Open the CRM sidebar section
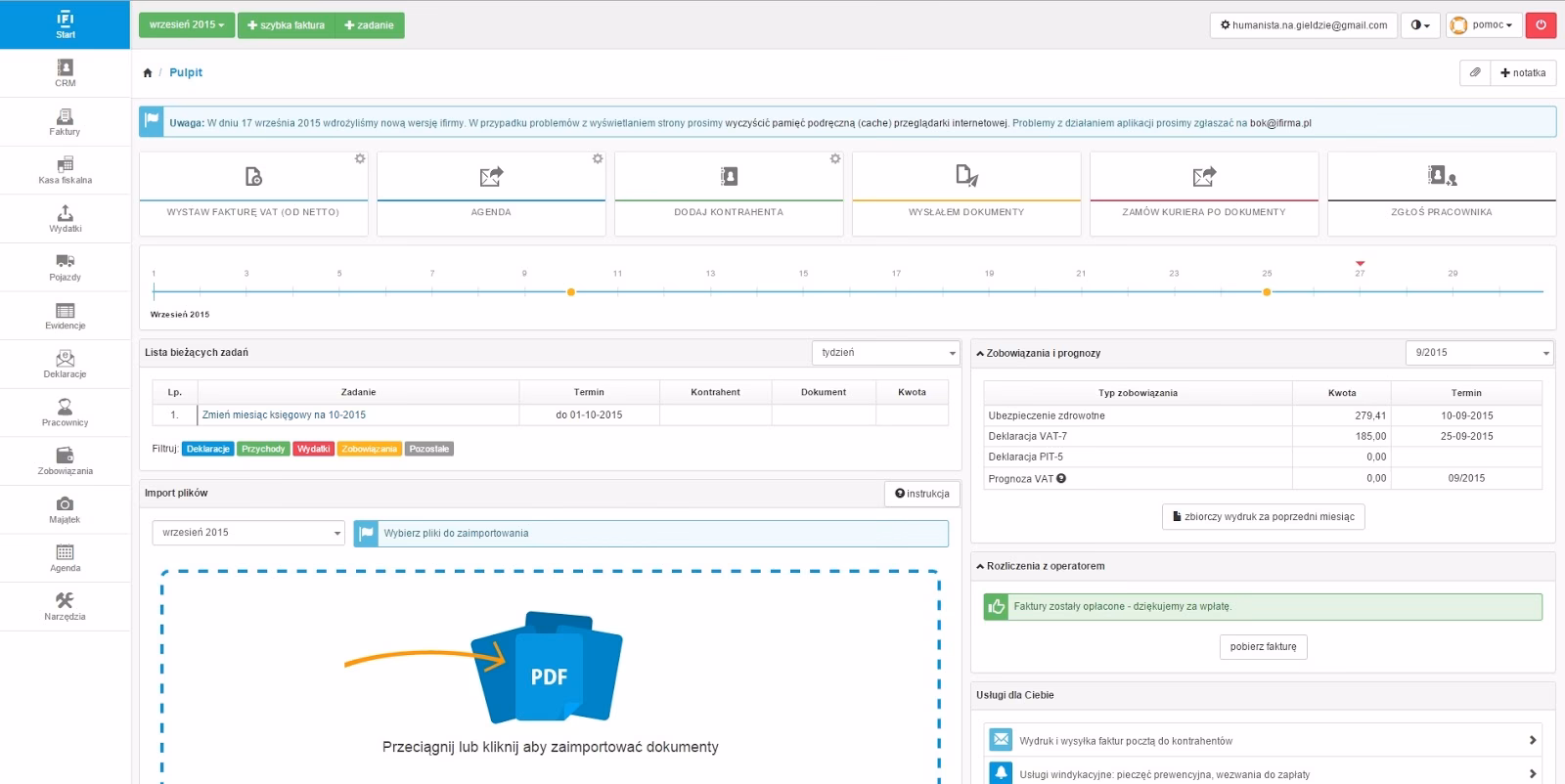This screenshot has width=1565, height=784. pyautogui.click(x=65, y=73)
